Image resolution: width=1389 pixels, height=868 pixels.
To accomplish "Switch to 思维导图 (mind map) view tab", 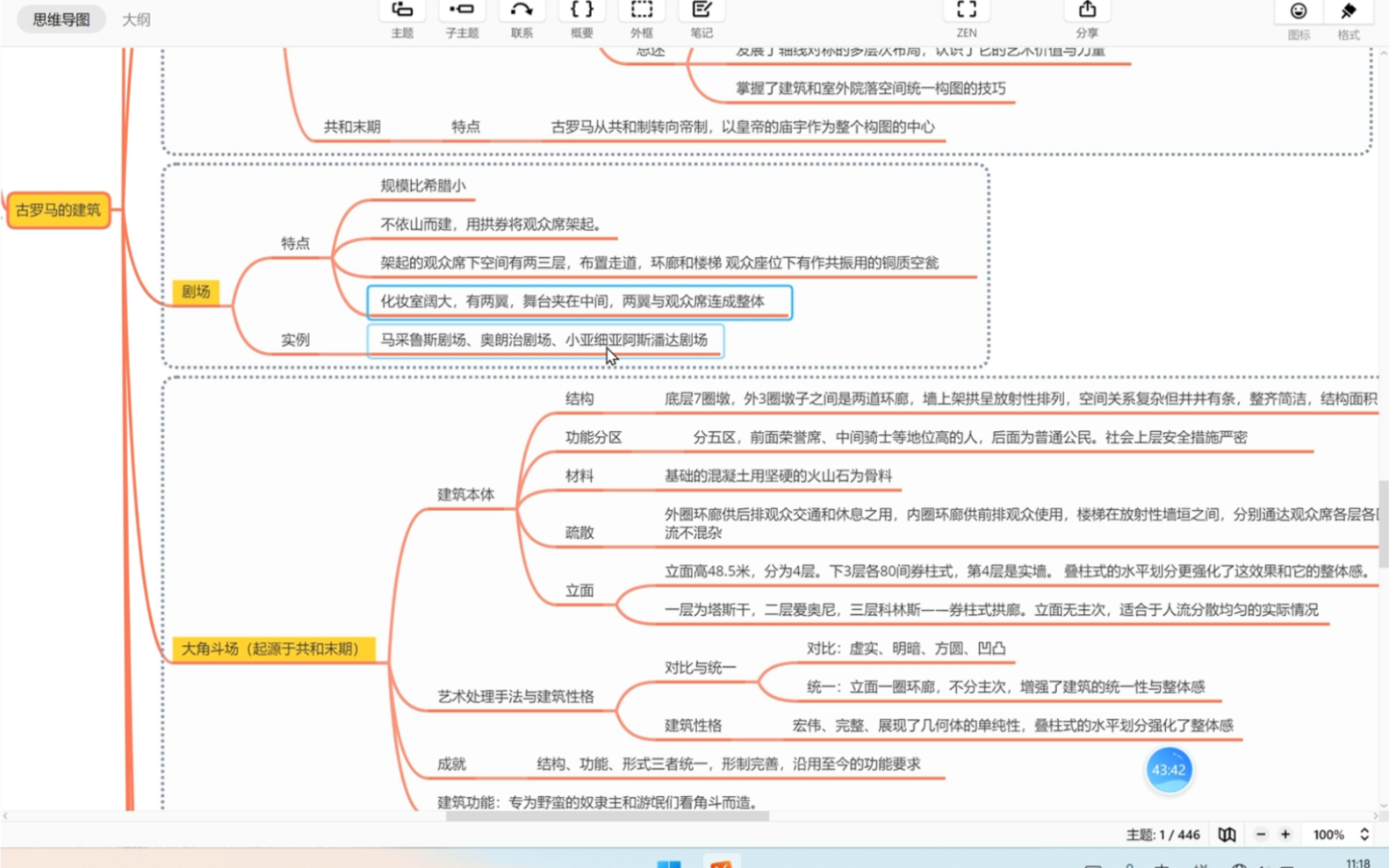I will pos(61,19).
